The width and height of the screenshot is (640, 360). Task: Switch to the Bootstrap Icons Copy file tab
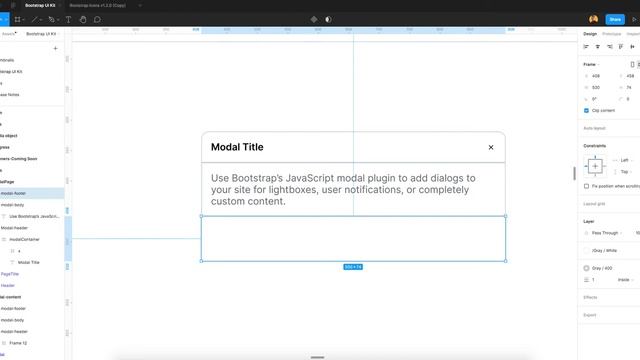click(98, 5)
